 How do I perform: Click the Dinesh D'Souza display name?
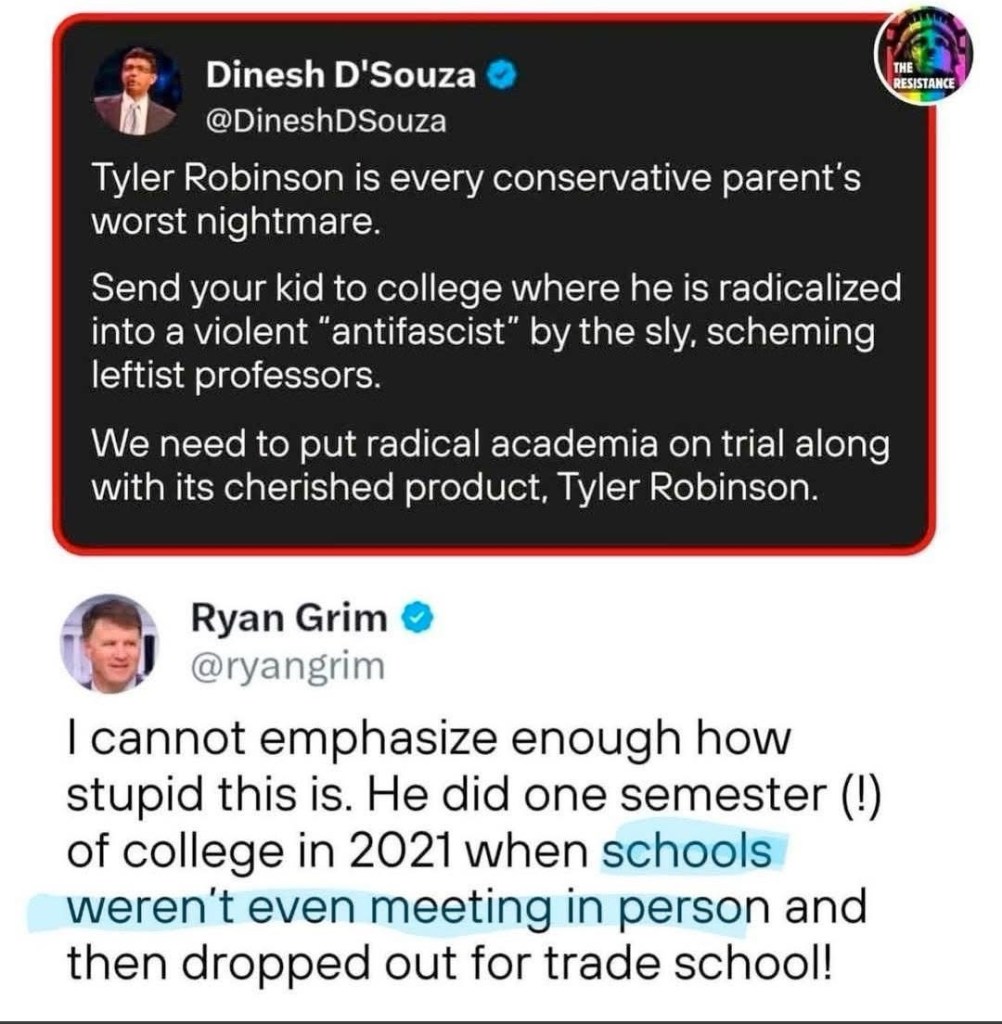click(x=341, y=74)
